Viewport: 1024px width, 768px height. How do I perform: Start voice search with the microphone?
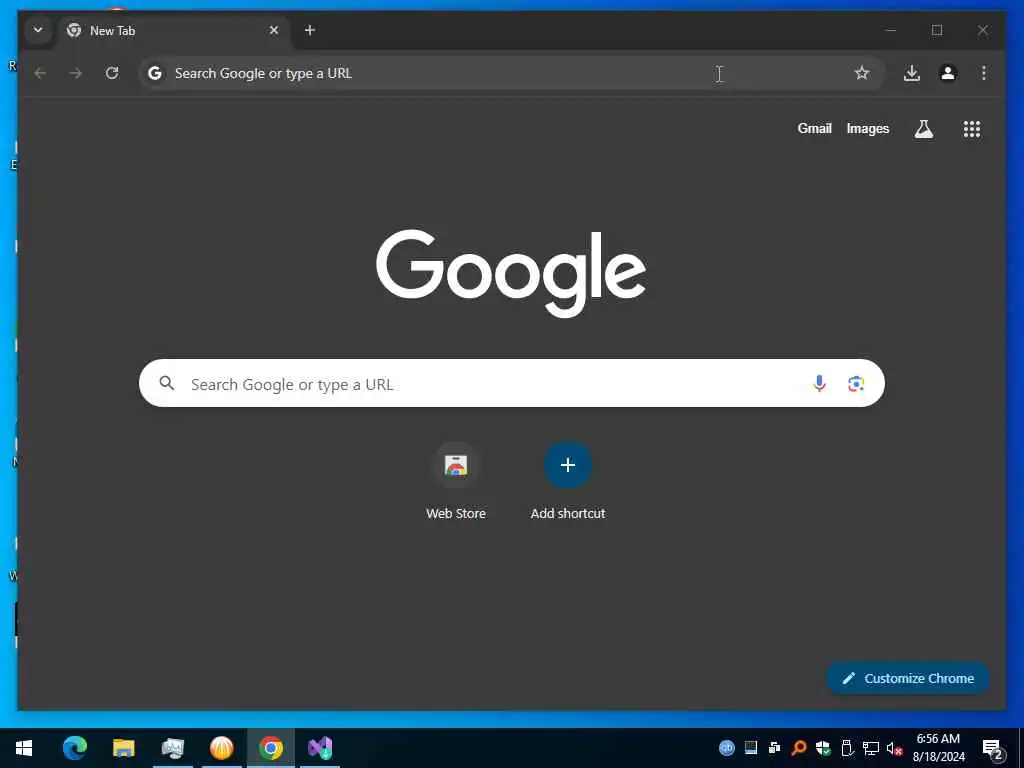coord(819,383)
